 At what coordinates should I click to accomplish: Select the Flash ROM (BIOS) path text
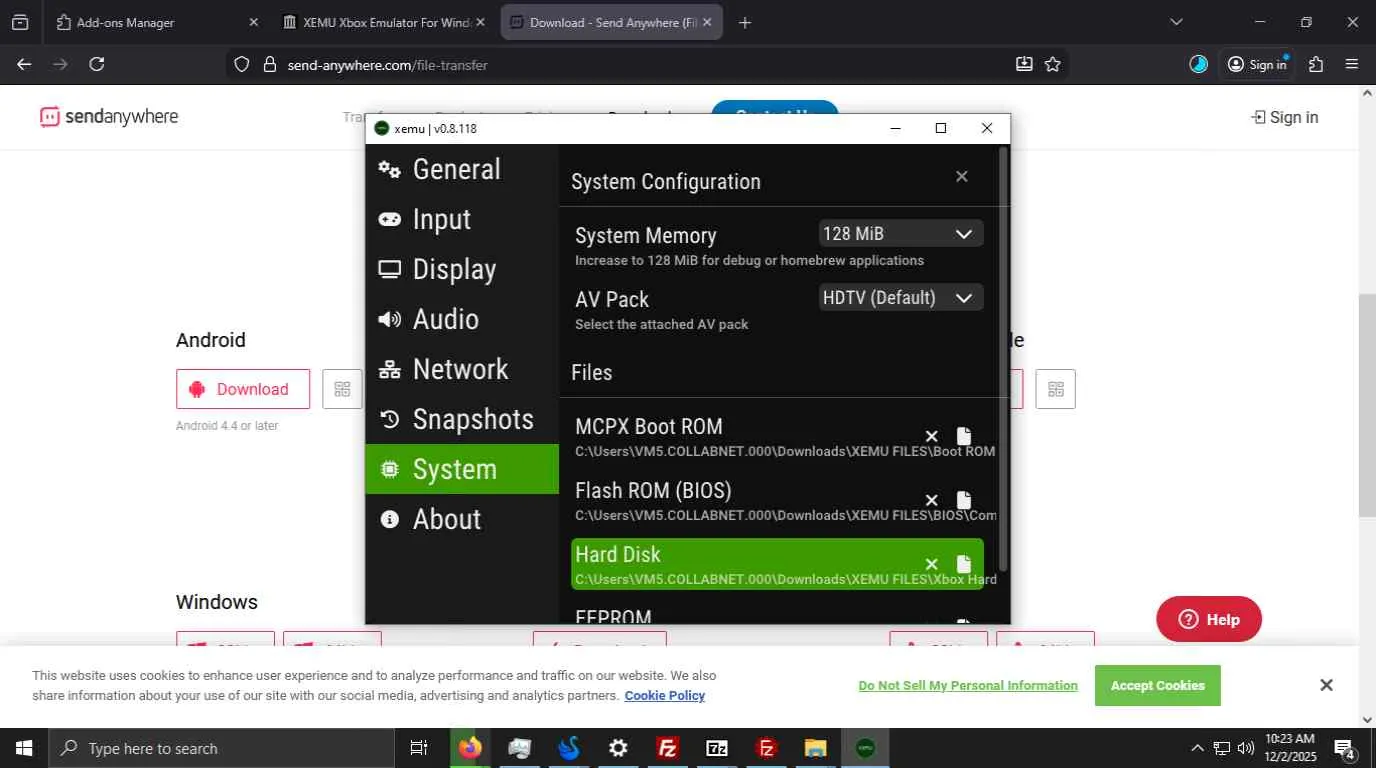click(785, 515)
